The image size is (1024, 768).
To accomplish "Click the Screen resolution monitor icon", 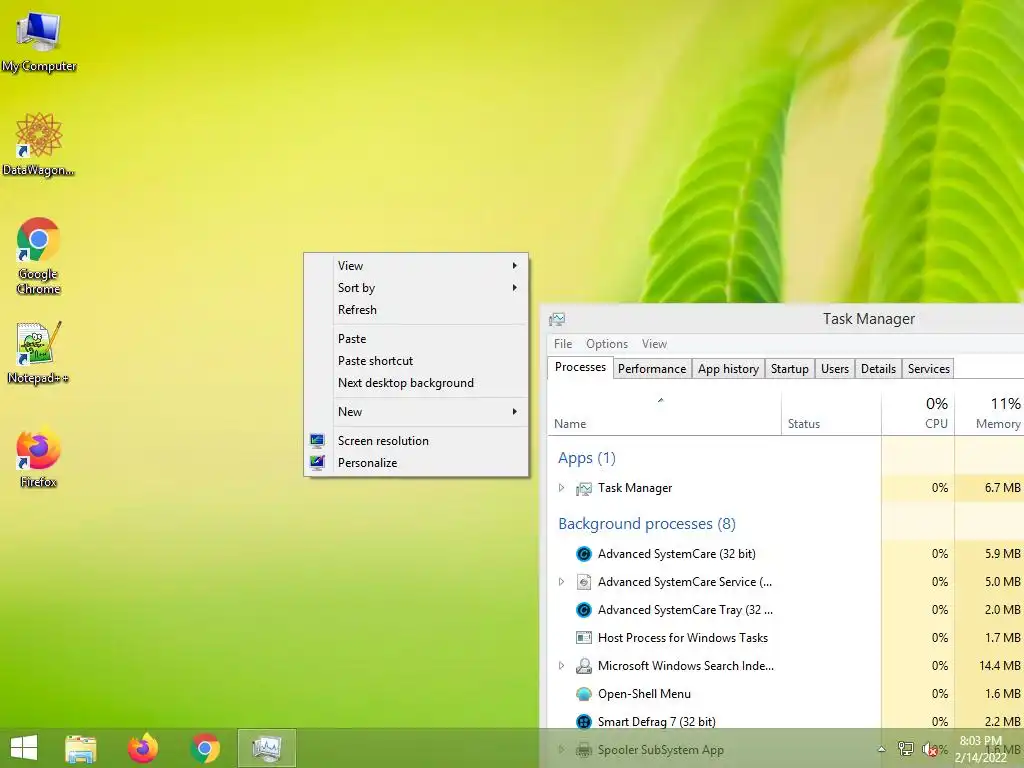I will [317, 441].
